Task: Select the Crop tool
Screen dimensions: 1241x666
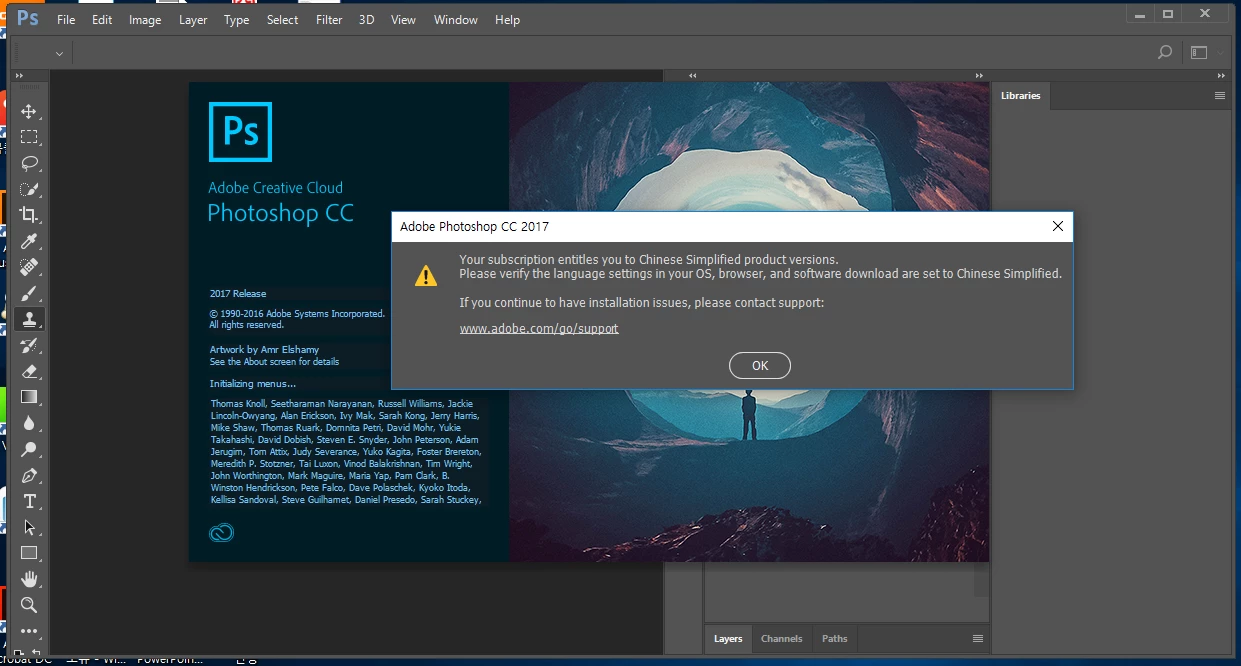Action: point(29,215)
